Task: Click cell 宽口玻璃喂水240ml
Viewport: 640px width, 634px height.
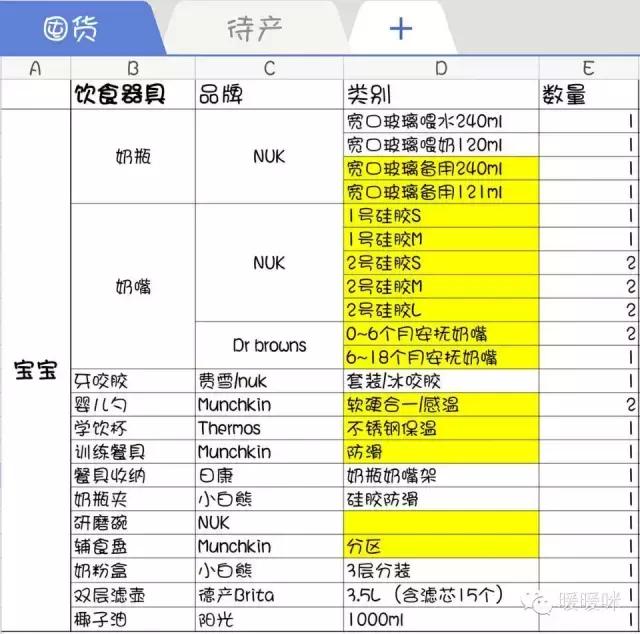Action: coord(441,121)
